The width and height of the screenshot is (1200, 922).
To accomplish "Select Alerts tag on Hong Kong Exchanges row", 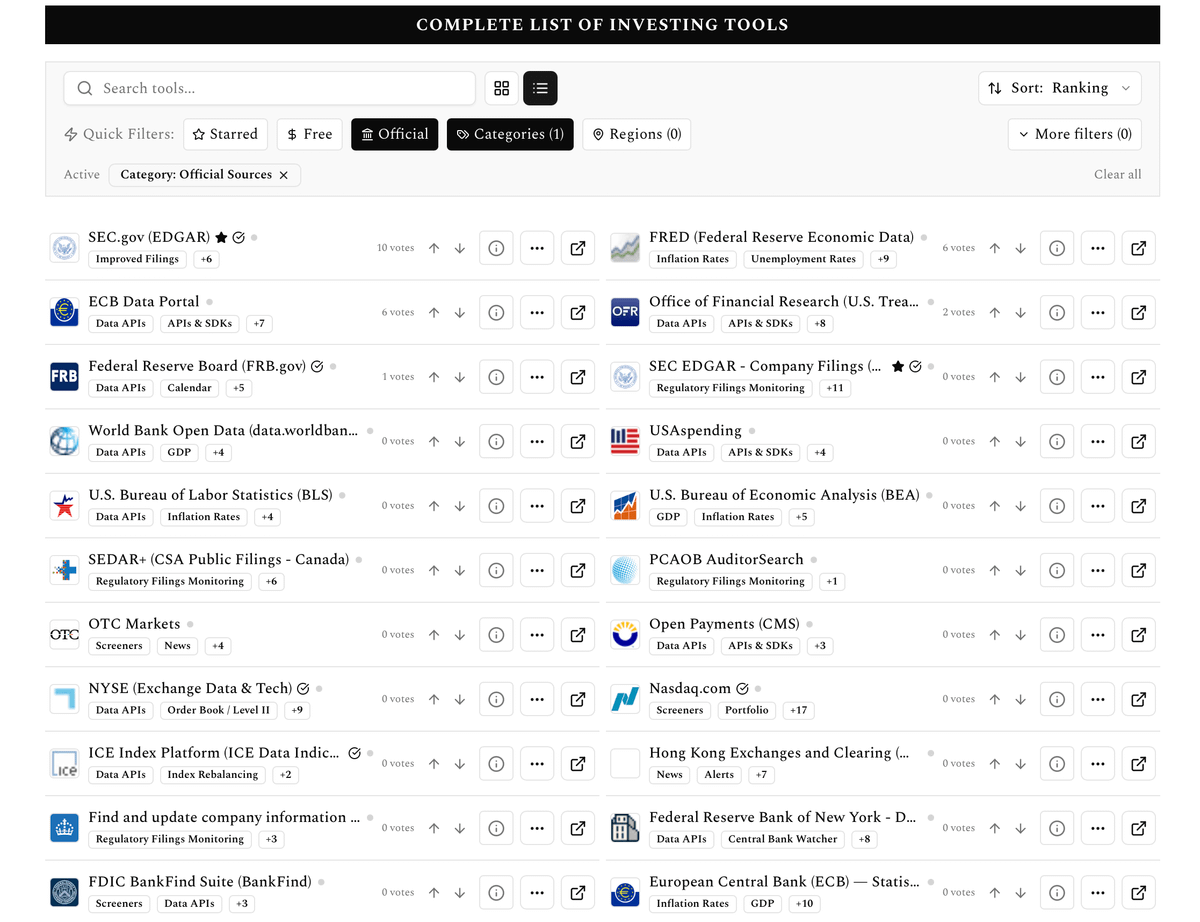I will 719,775.
